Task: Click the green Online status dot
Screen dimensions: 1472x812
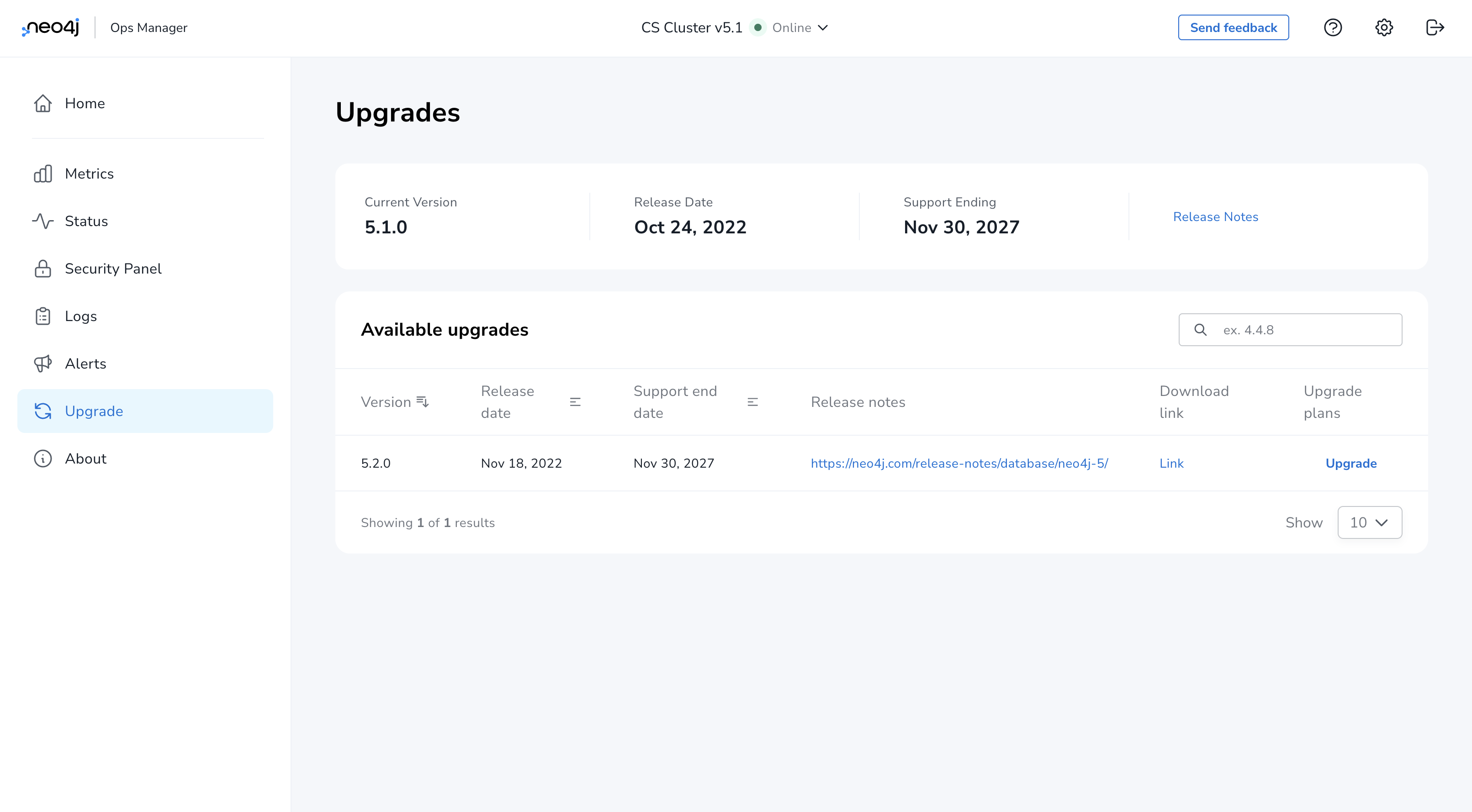Action: tap(758, 27)
